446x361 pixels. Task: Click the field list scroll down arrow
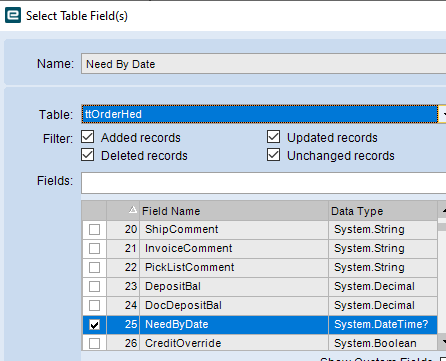pos(443,341)
